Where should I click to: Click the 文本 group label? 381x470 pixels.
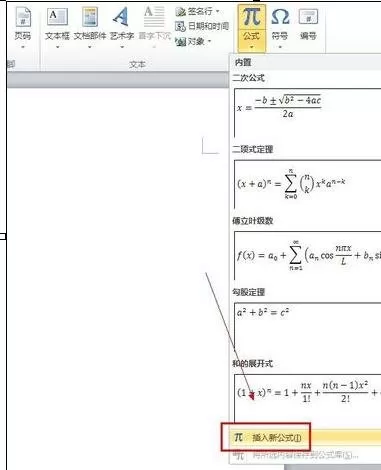tap(137, 64)
